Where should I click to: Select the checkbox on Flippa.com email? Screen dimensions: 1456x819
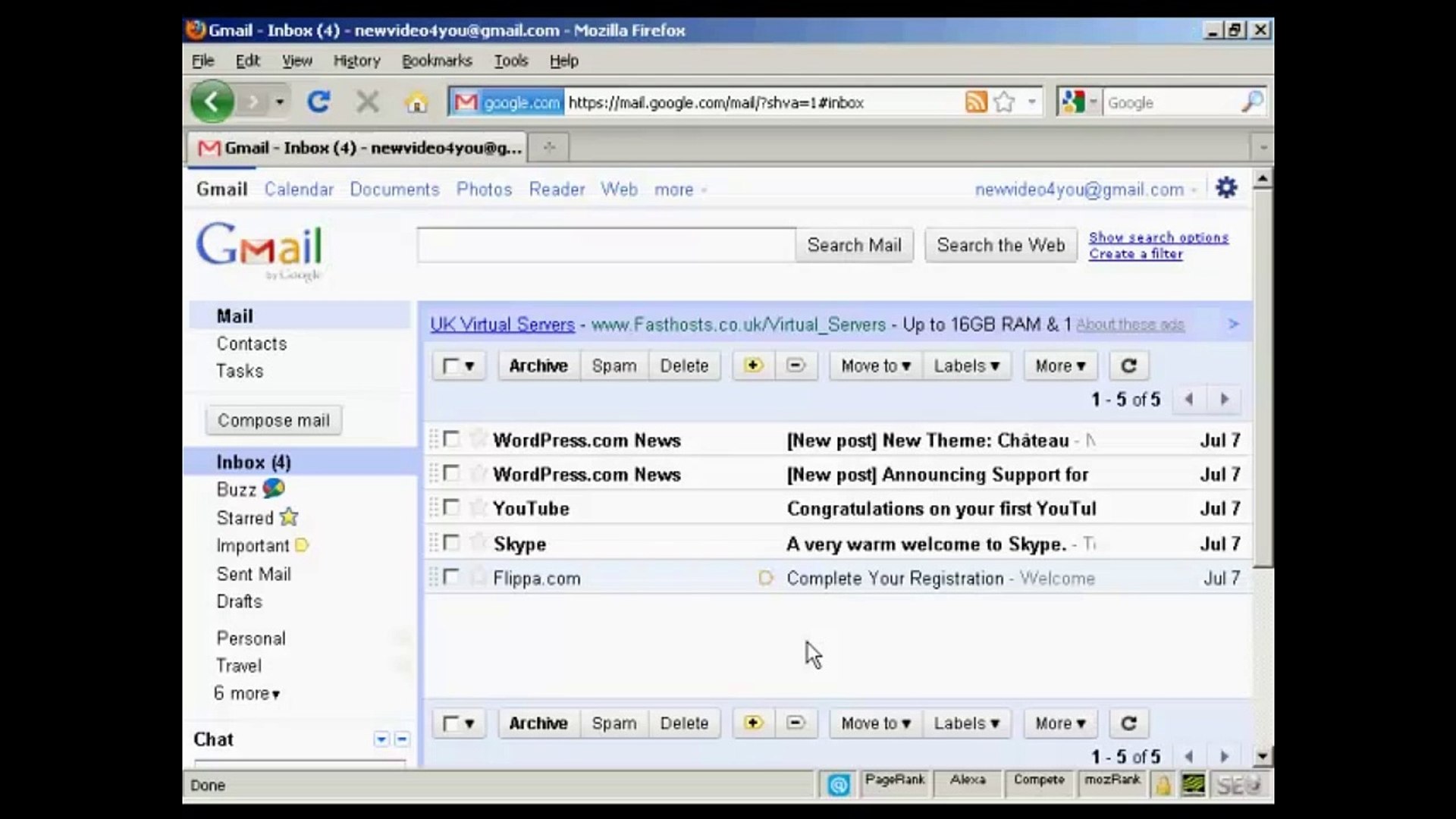[x=452, y=577]
